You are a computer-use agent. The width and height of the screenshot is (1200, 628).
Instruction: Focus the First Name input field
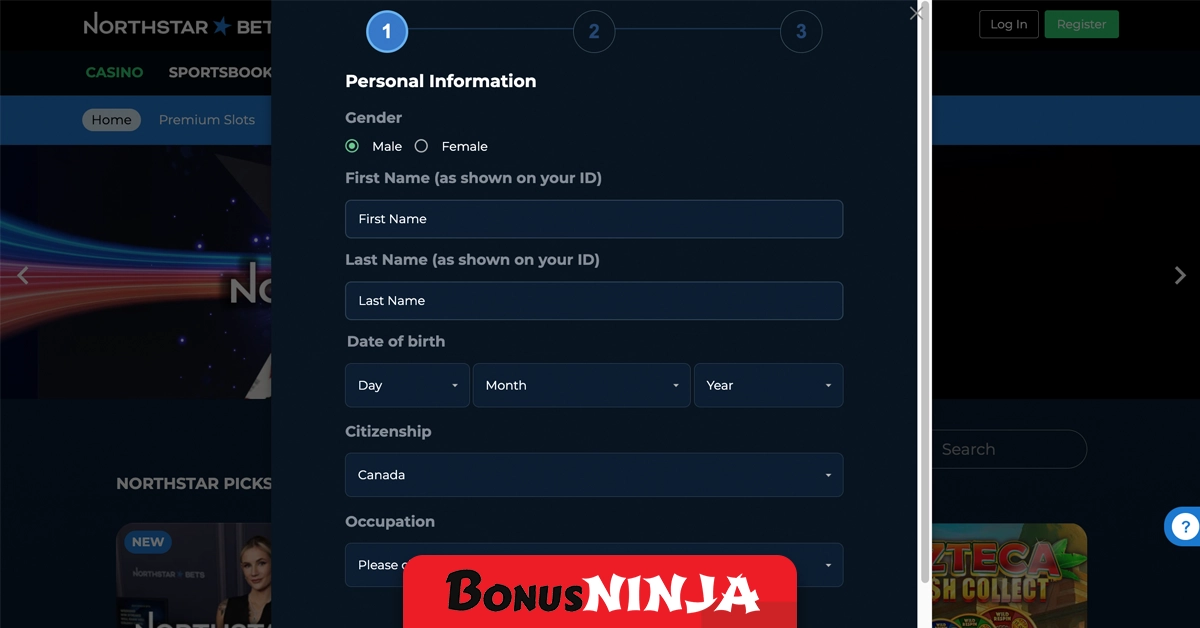pyautogui.click(x=594, y=219)
